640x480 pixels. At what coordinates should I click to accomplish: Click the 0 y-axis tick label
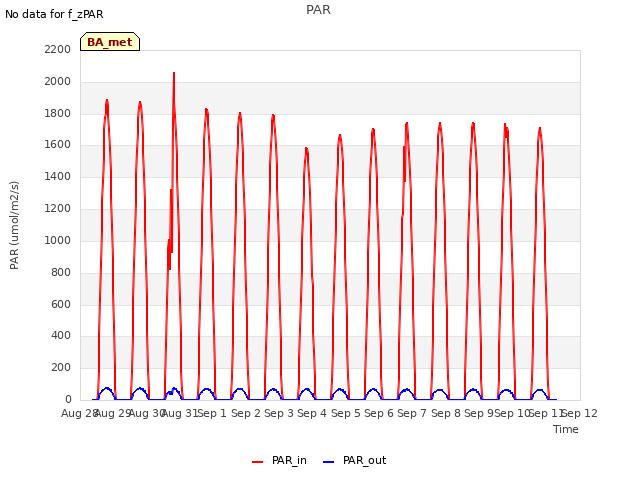coord(68,399)
